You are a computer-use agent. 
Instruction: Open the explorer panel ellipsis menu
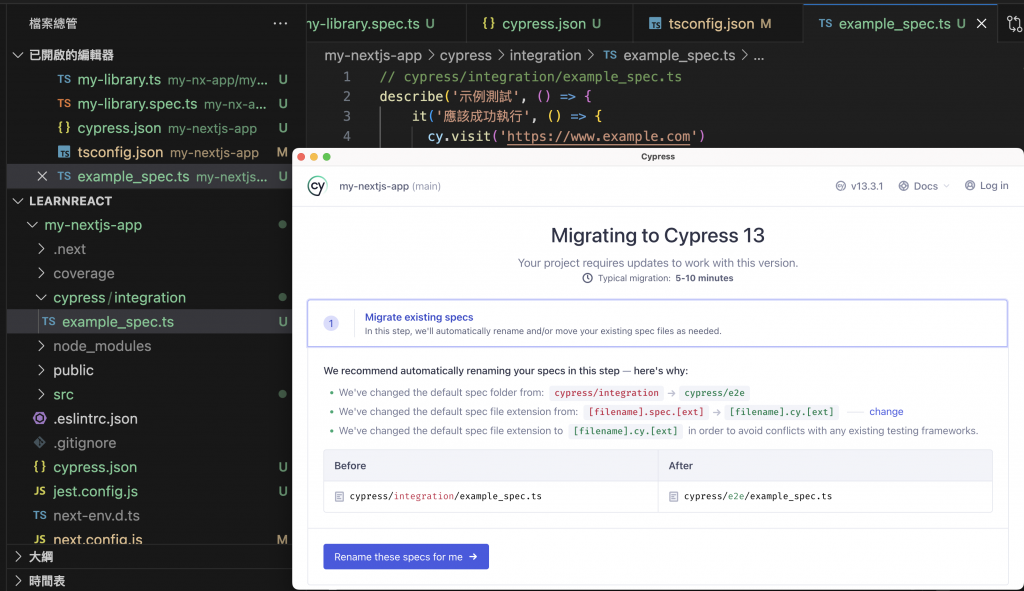click(x=280, y=24)
